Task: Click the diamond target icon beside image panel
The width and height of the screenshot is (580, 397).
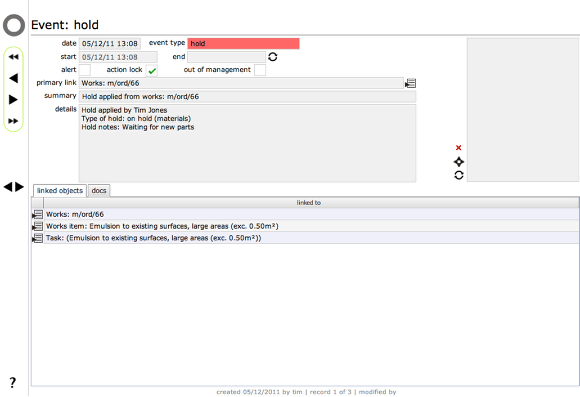Action: tap(459, 162)
